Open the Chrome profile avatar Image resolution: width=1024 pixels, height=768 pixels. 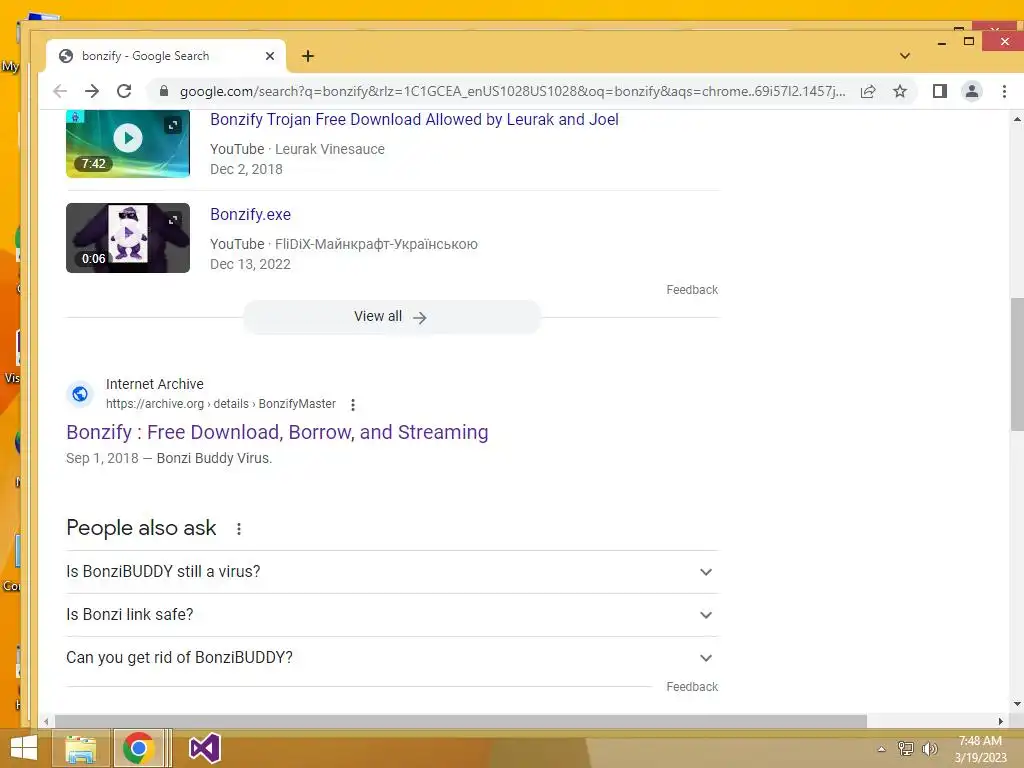(x=972, y=91)
